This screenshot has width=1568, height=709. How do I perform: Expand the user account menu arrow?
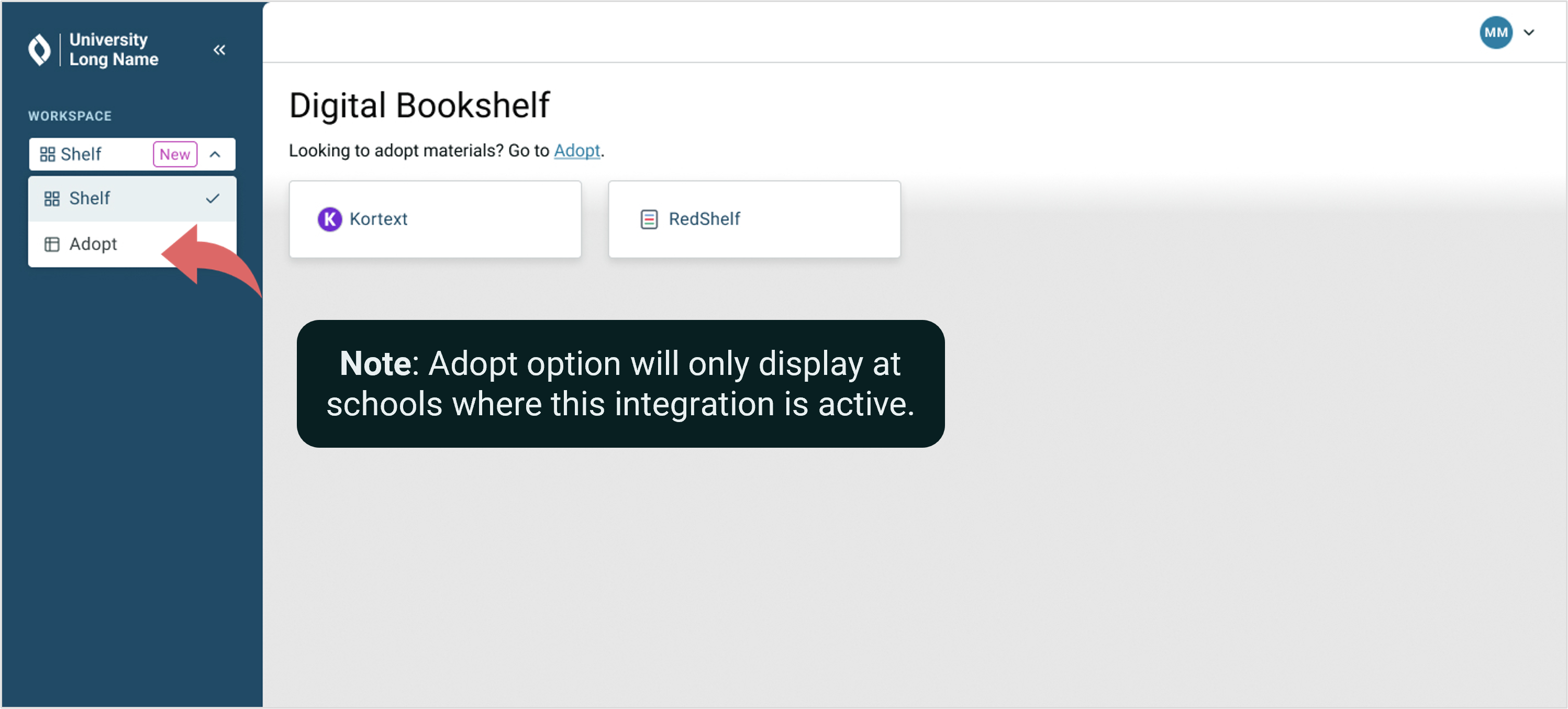click(1528, 32)
